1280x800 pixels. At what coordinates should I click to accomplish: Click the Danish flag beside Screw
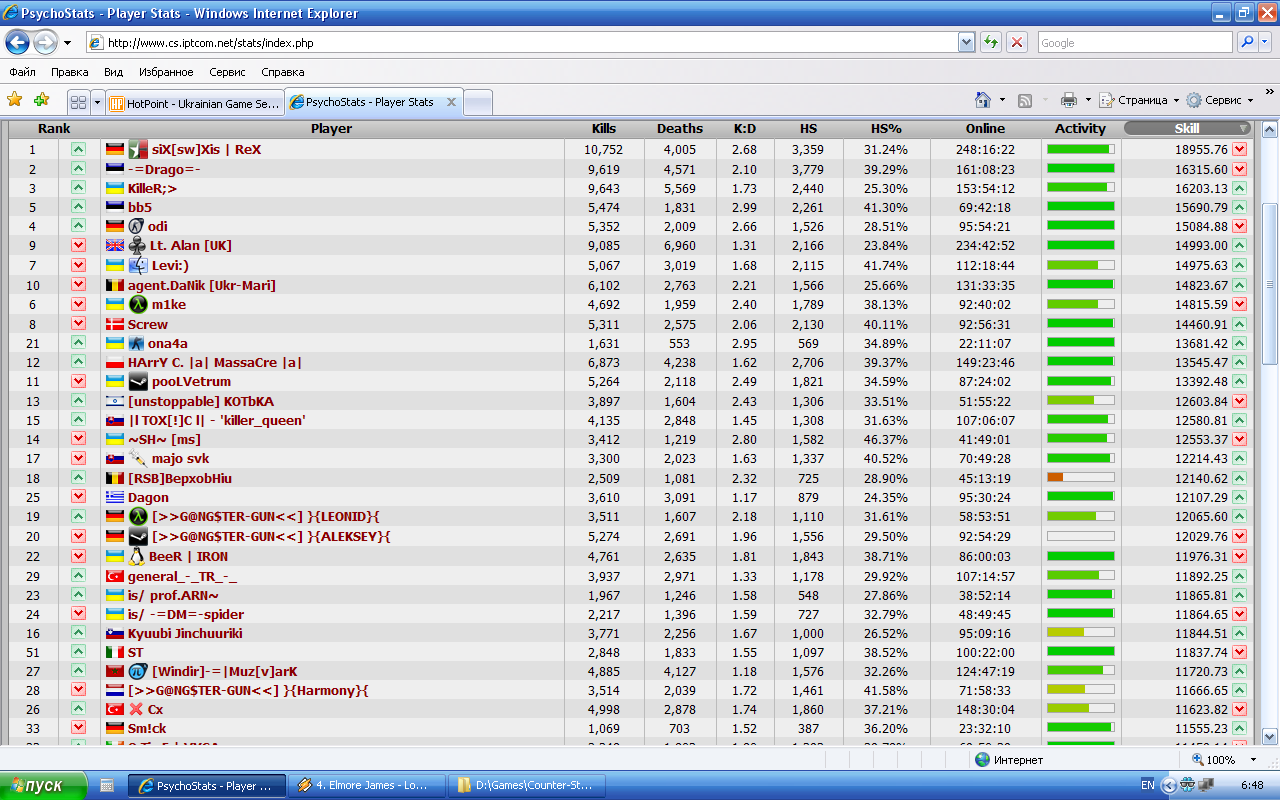pos(115,324)
